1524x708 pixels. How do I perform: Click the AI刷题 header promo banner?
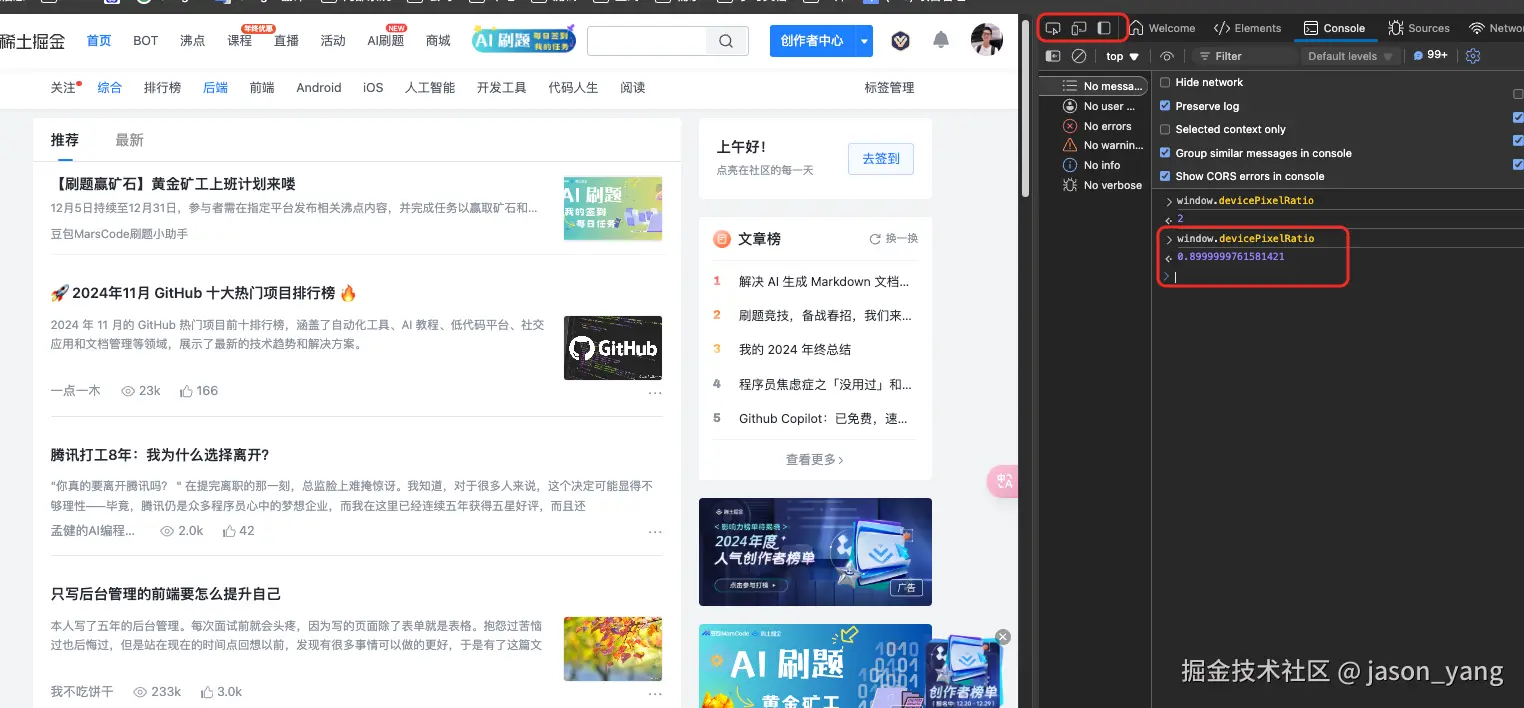[x=525, y=40]
